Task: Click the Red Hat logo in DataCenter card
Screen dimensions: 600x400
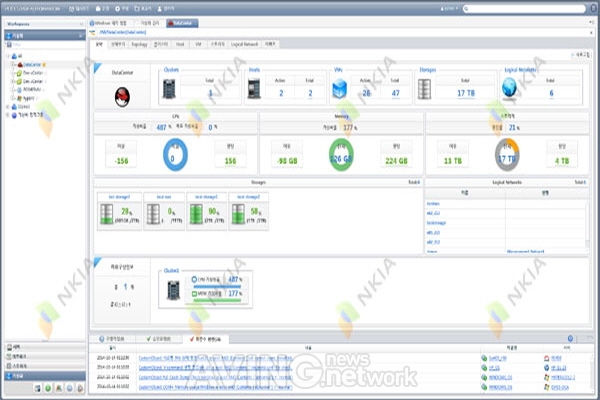Action: (122, 97)
